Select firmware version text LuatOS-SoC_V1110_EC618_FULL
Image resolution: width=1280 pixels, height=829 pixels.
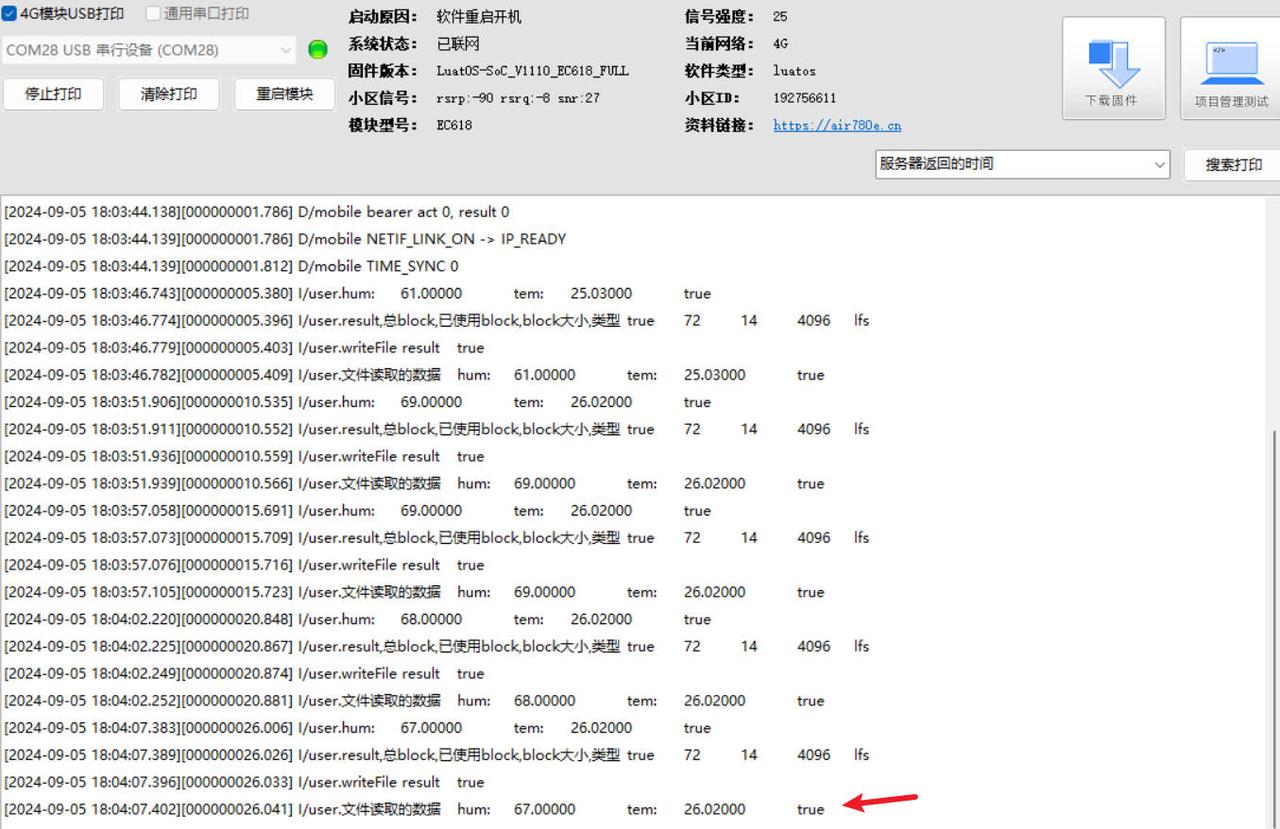click(533, 71)
